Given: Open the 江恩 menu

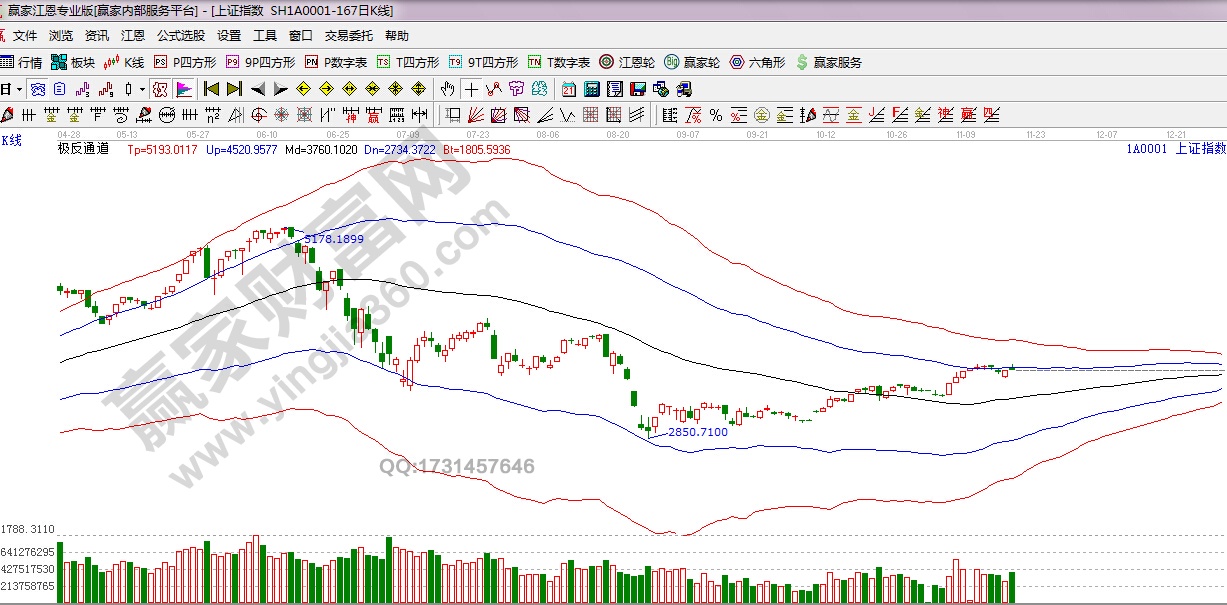Looking at the screenshot, I should tap(133, 35).
